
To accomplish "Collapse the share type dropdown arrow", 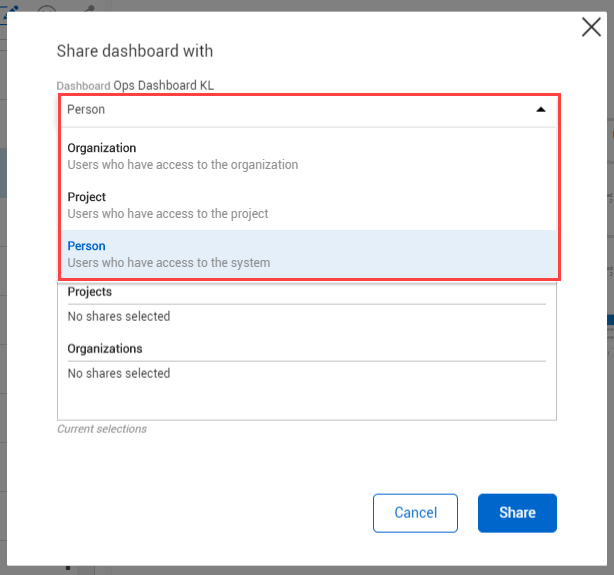I will (x=541, y=110).
